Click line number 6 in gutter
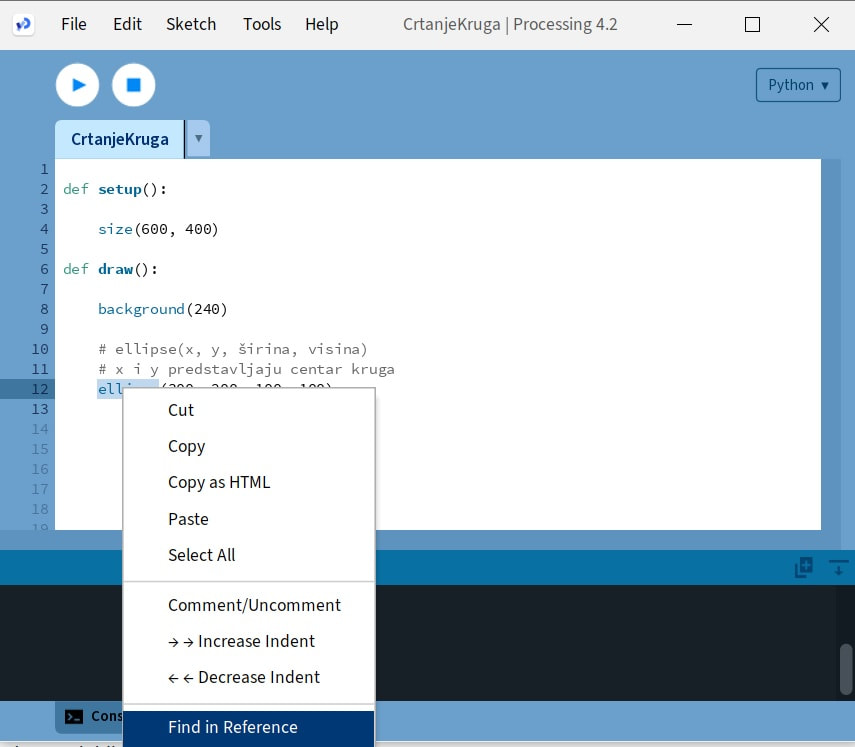 click(x=44, y=269)
